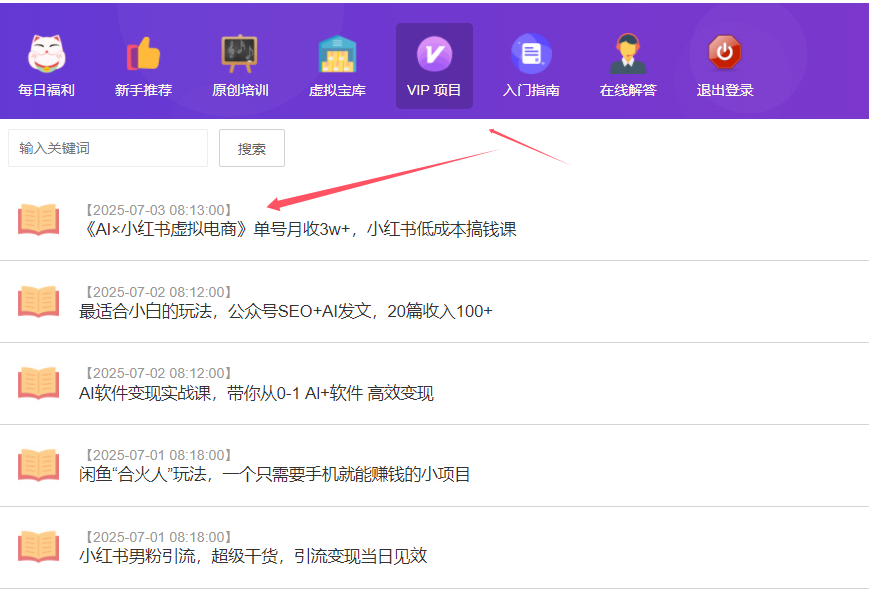This screenshot has width=869, height=596.
Task: Click book icon beside AI软件变现实战课 entry
Action: pyautogui.click(x=38, y=383)
